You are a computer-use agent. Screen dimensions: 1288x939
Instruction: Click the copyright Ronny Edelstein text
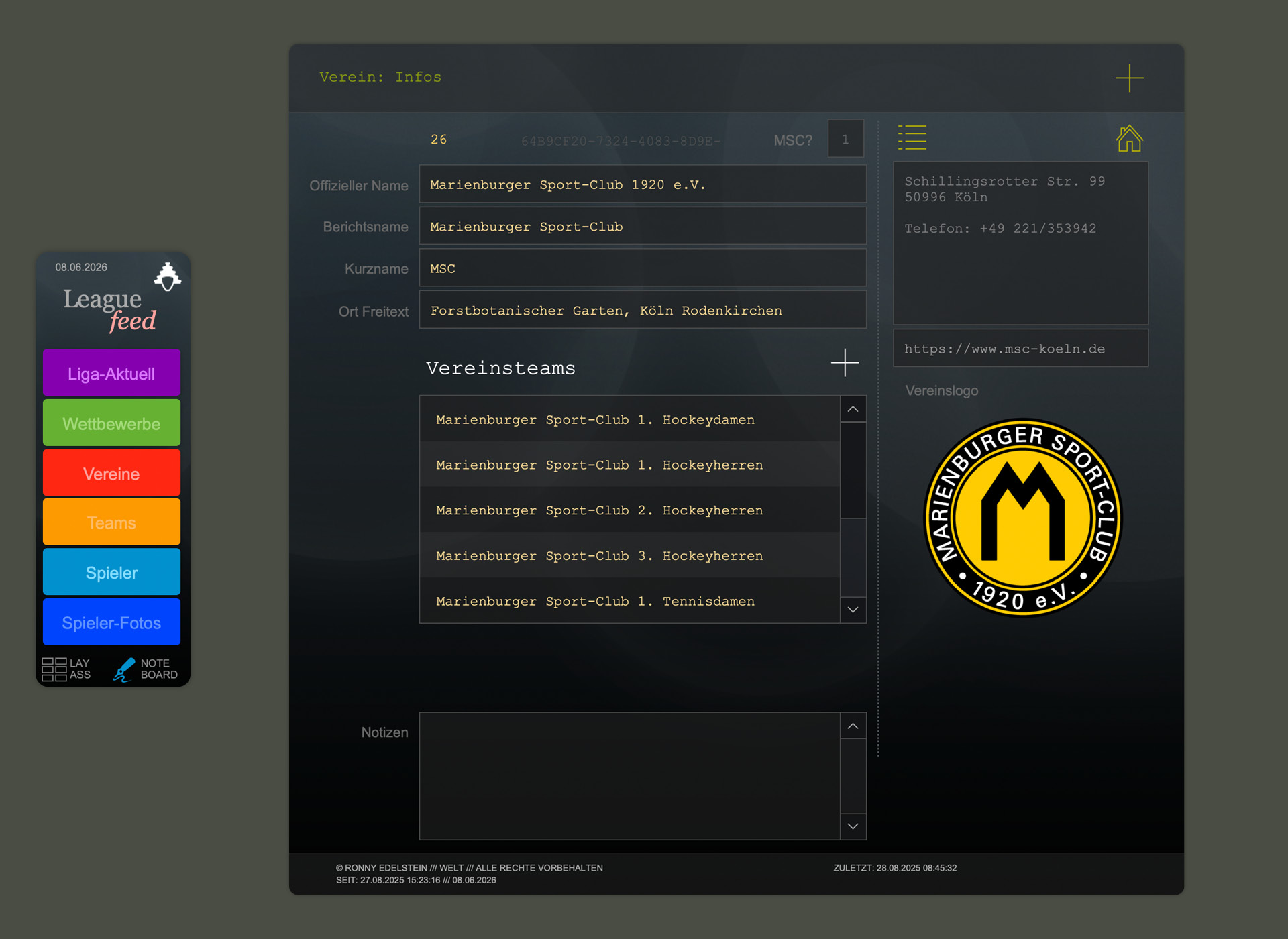(470, 868)
